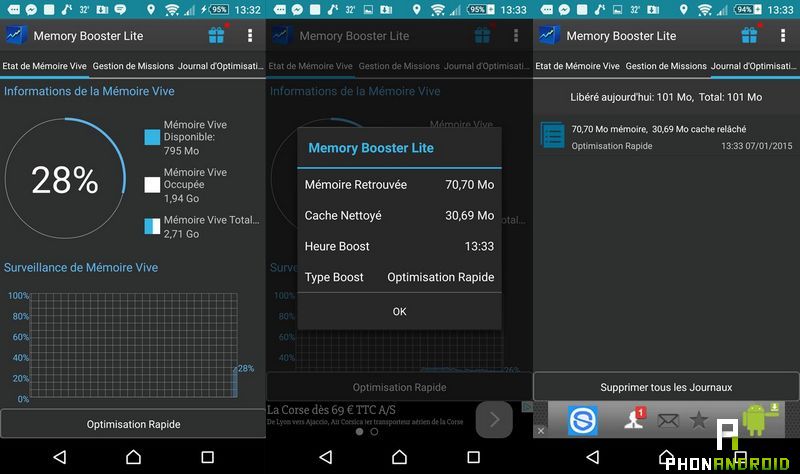Tap Back navigation button in middle screen
Screen dimensions: 800x474
tap(326, 457)
